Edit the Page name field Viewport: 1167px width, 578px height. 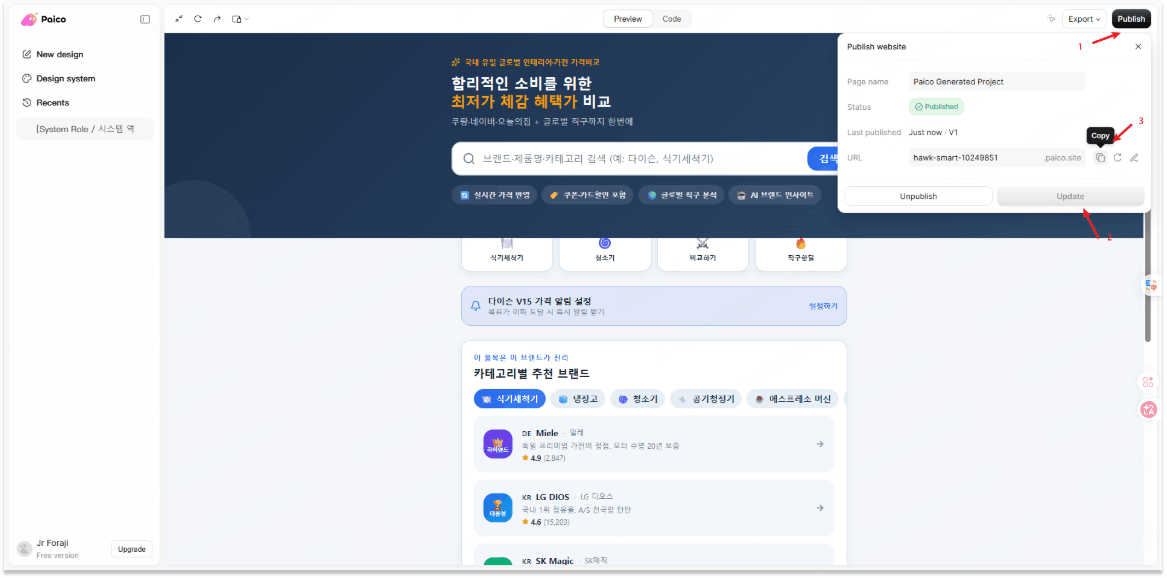997,82
